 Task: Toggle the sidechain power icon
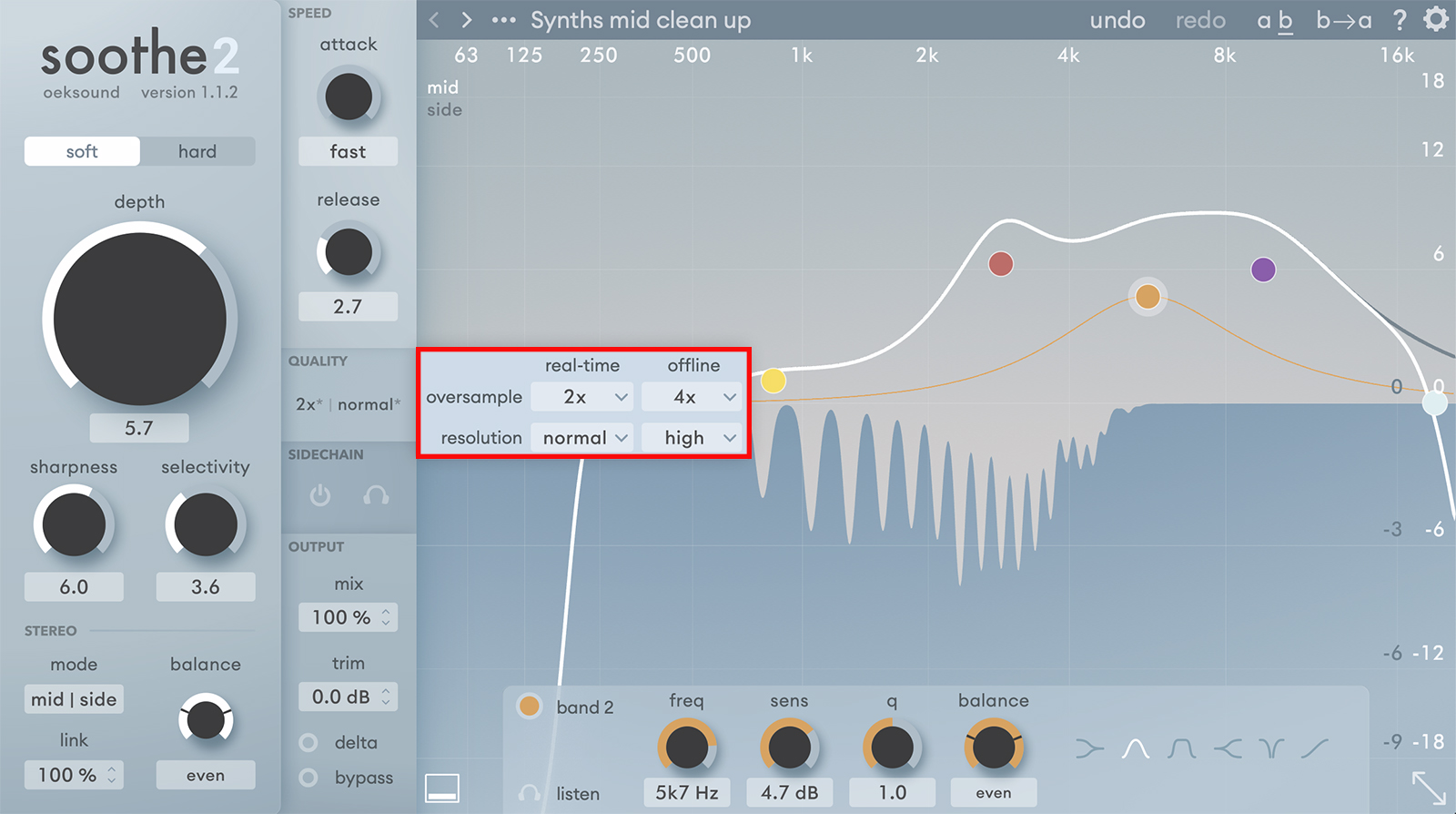point(320,496)
